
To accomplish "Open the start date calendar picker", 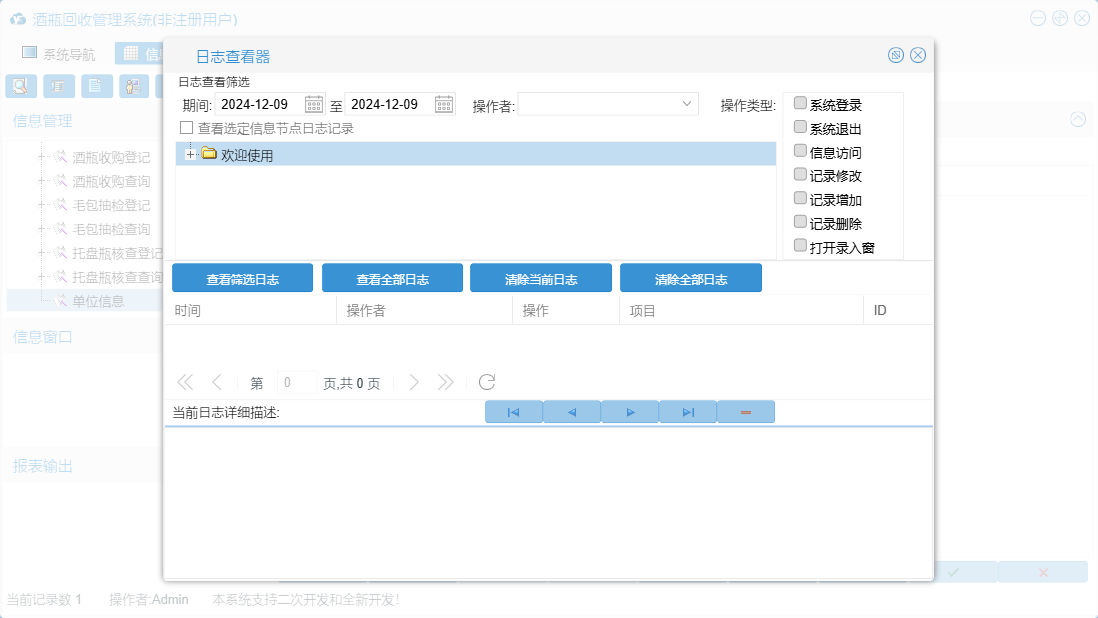I will pos(314,104).
